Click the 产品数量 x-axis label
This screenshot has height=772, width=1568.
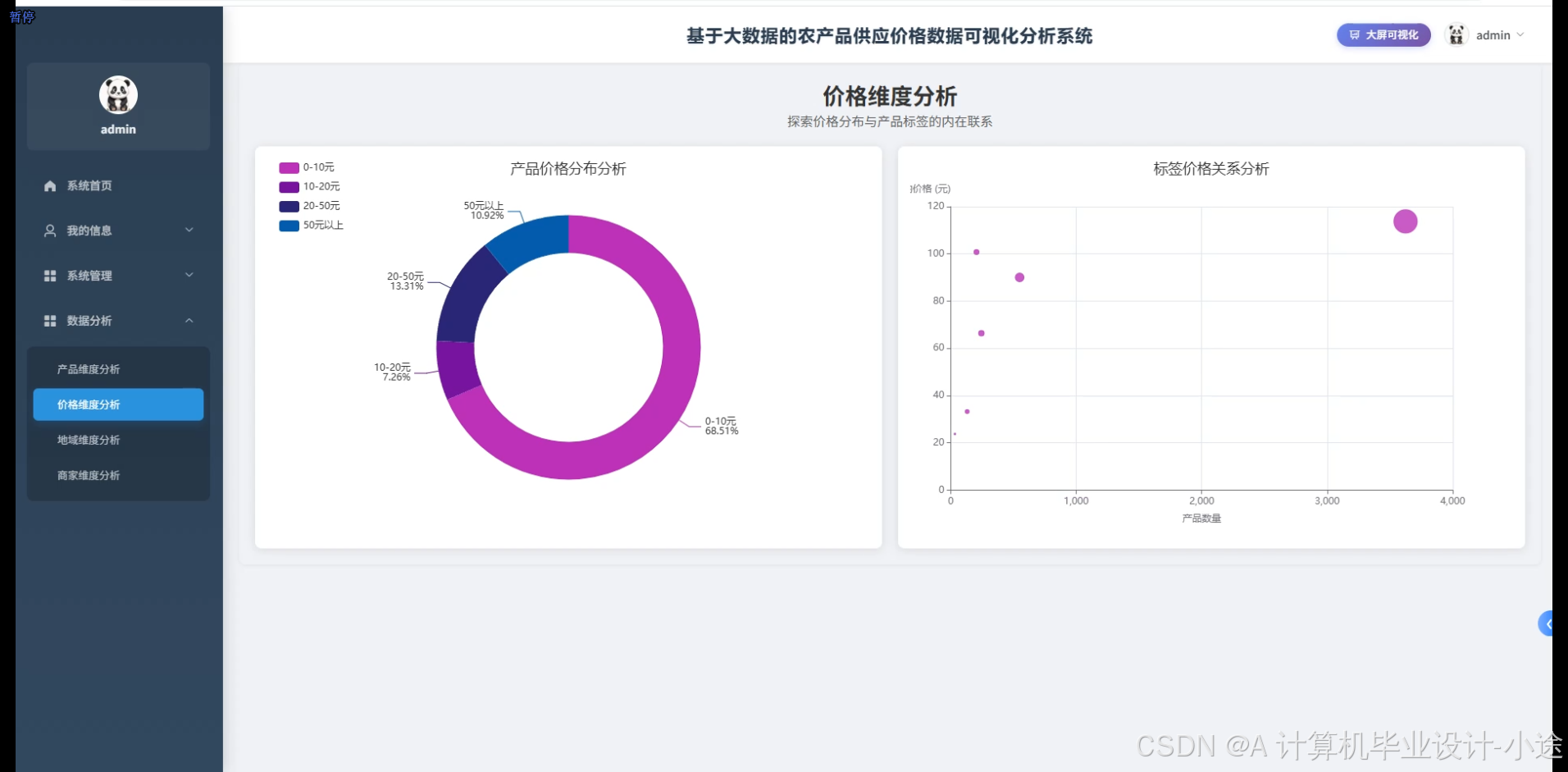1201,518
